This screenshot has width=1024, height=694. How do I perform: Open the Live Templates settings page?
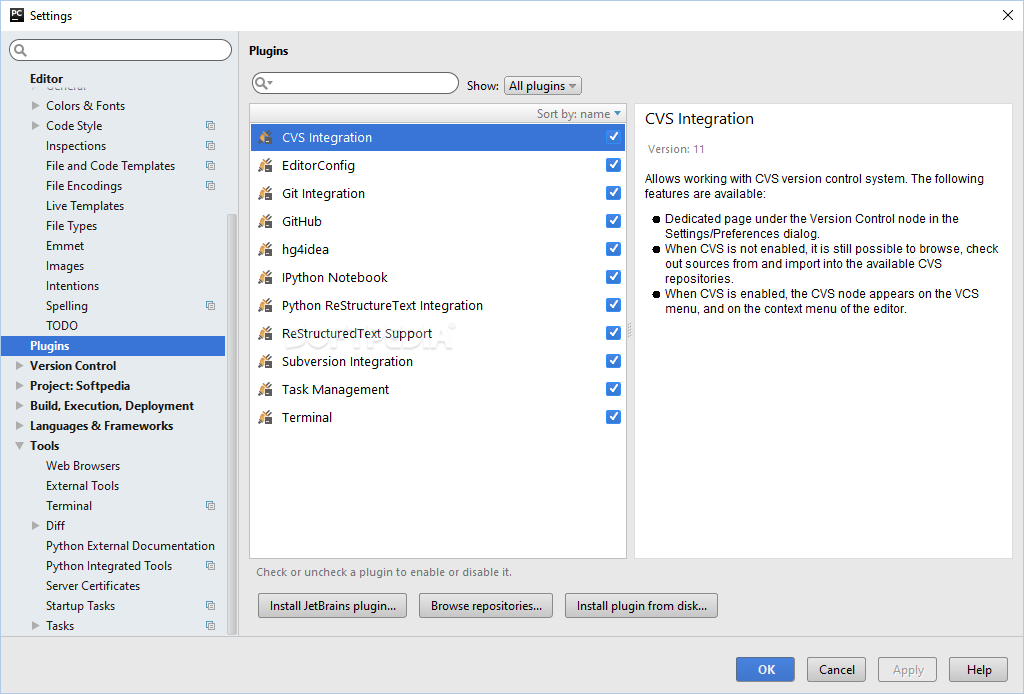pyautogui.click(x=85, y=206)
